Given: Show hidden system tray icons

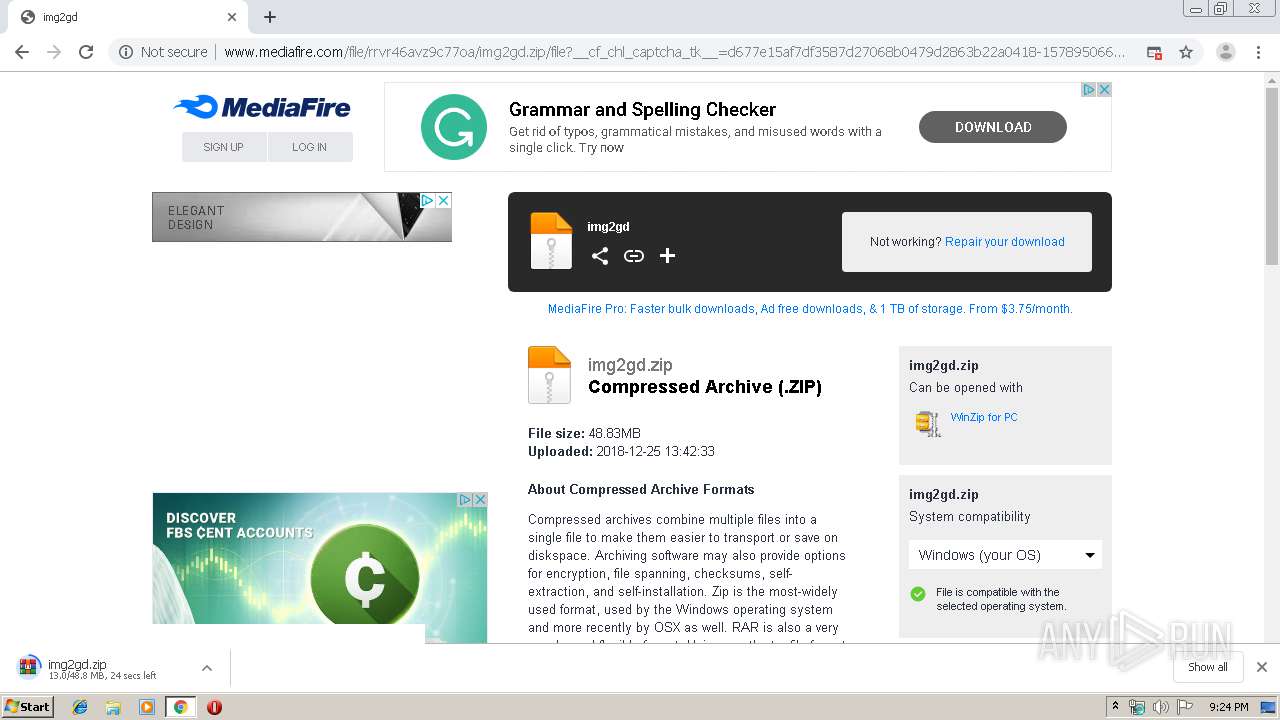Looking at the screenshot, I should pyautogui.click(x=1116, y=707).
